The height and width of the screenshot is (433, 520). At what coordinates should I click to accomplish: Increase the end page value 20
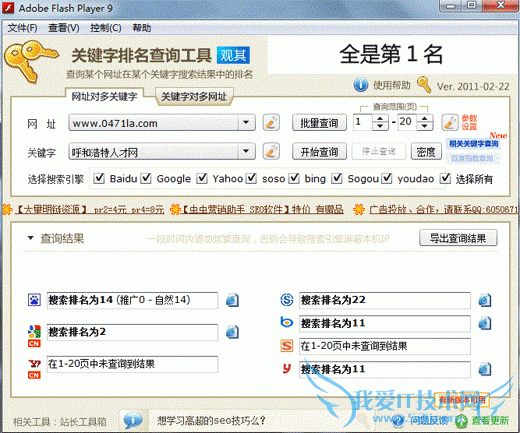[x=424, y=118]
